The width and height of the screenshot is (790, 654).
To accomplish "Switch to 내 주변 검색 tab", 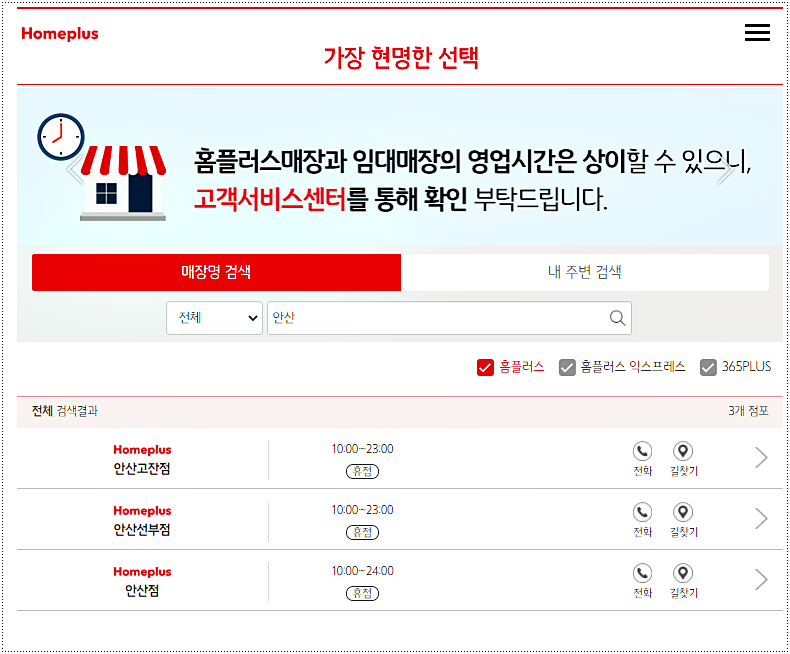I will [x=585, y=272].
